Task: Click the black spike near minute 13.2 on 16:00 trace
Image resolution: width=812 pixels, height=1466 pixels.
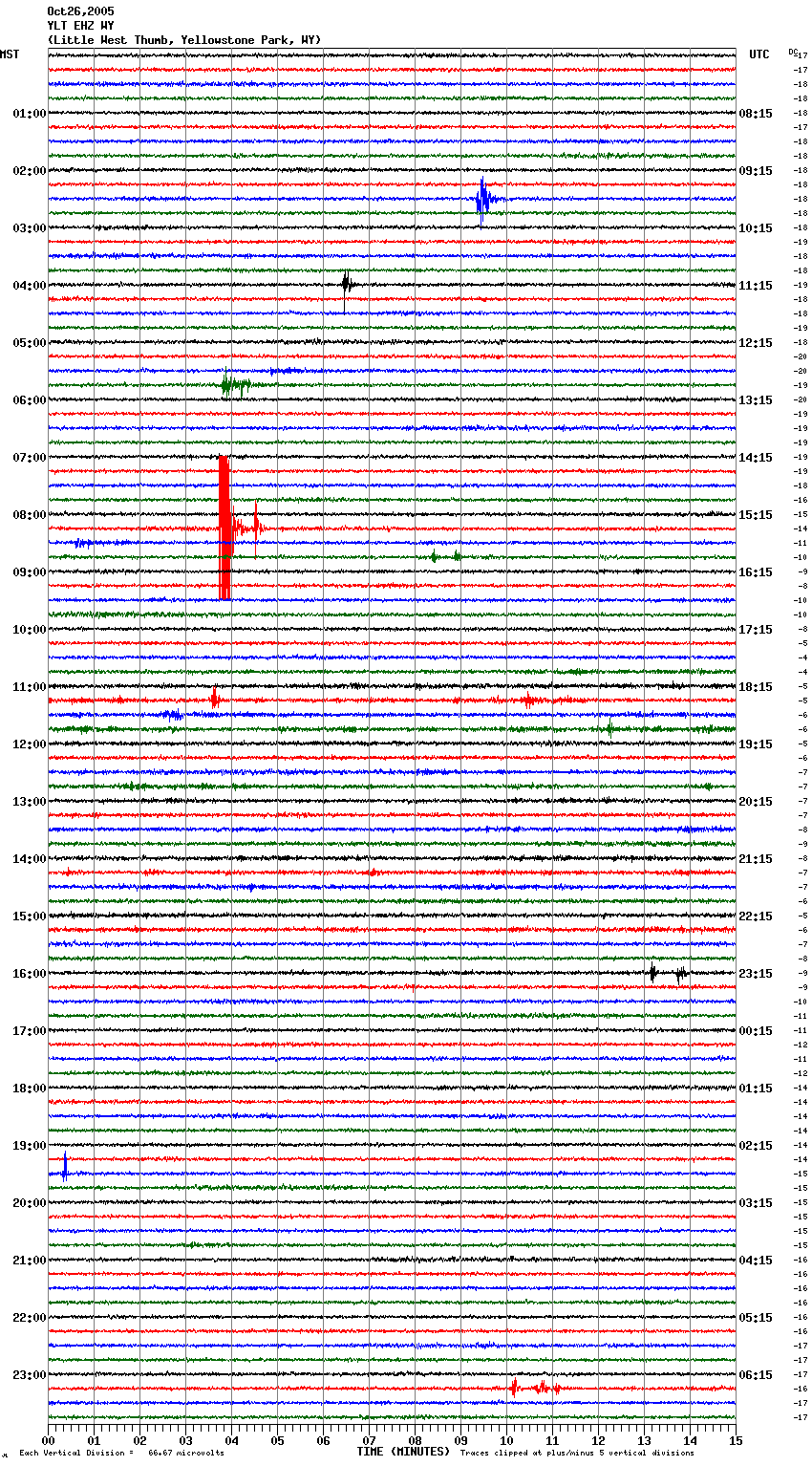Action: 652,973
